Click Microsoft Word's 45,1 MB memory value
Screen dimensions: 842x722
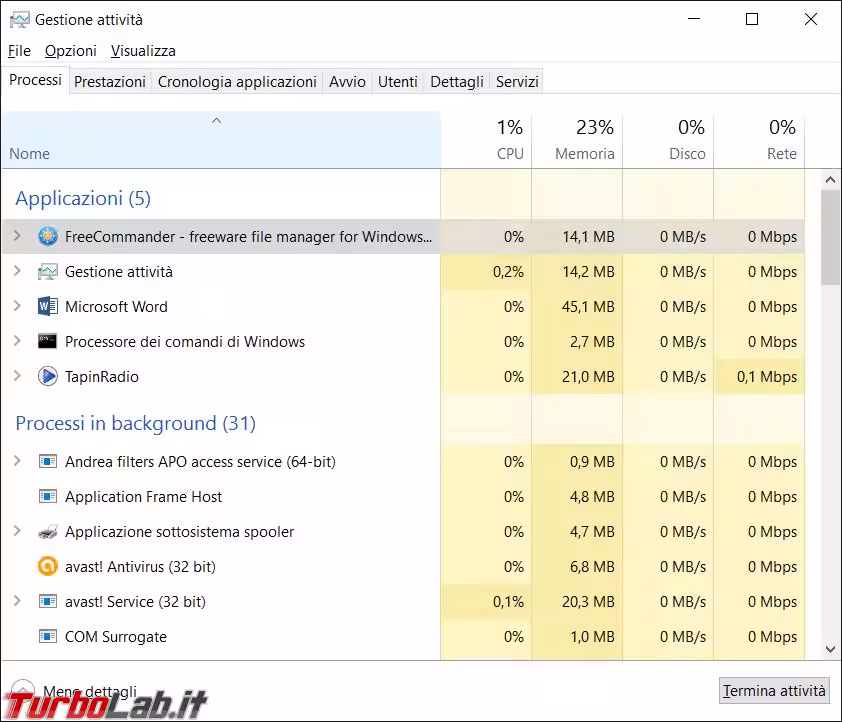(x=588, y=307)
